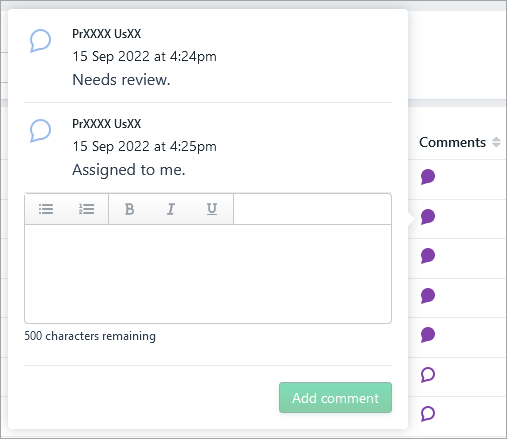
Task: Open comments from second filled purple bubble
Action: click(x=428, y=217)
